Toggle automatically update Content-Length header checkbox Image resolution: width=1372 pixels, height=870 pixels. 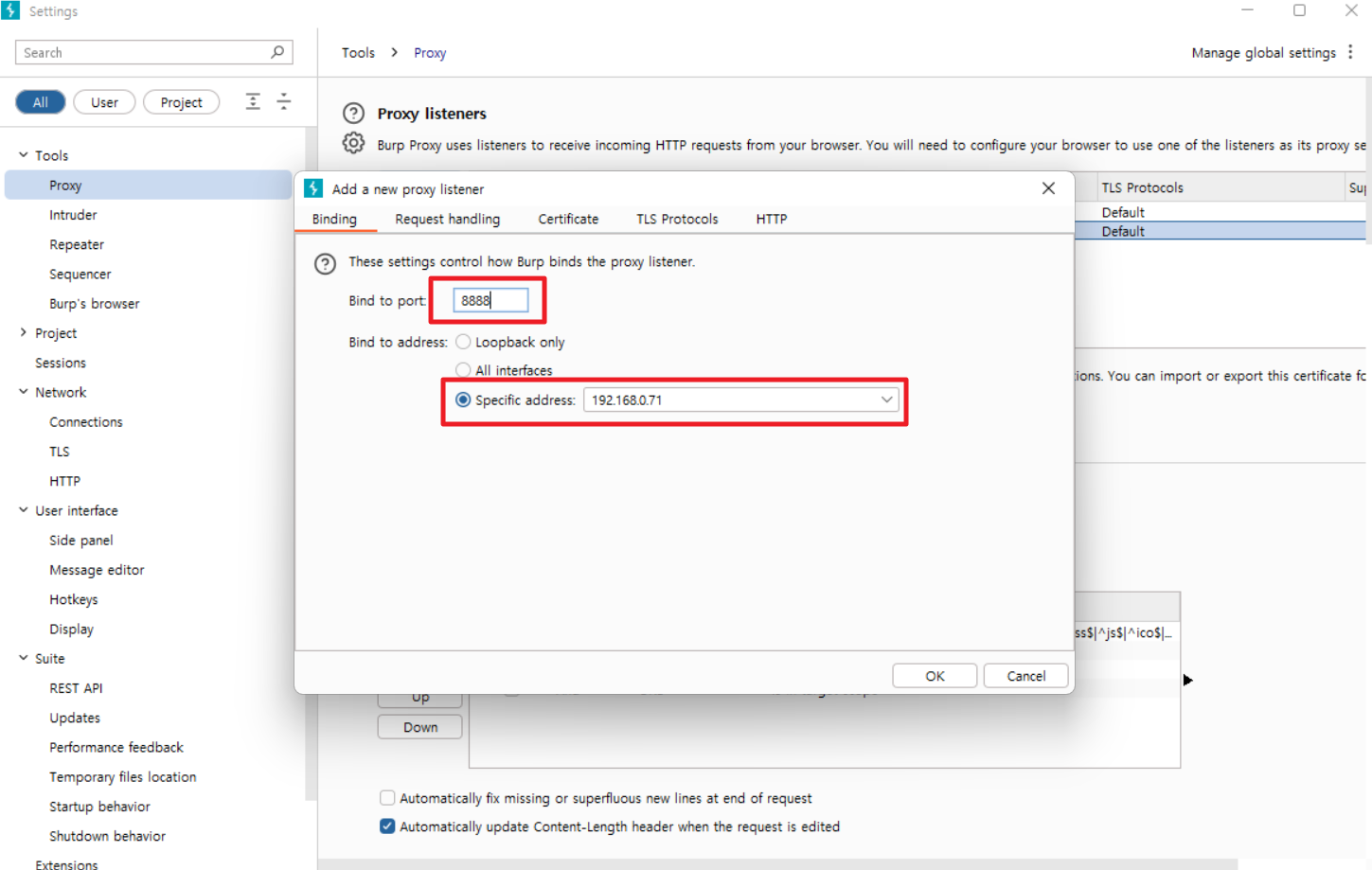[x=387, y=826]
